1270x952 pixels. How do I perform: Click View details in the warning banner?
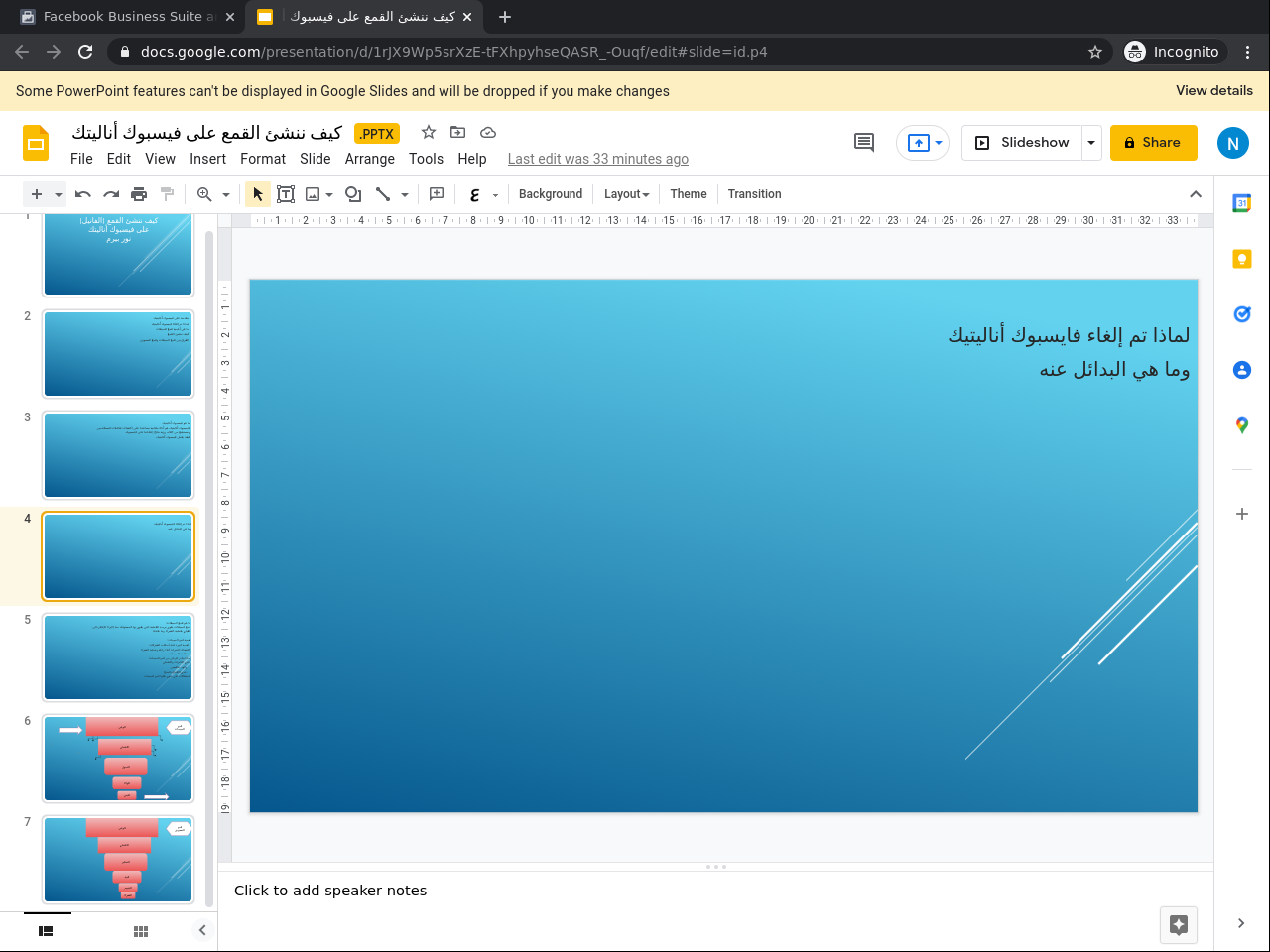point(1214,90)
